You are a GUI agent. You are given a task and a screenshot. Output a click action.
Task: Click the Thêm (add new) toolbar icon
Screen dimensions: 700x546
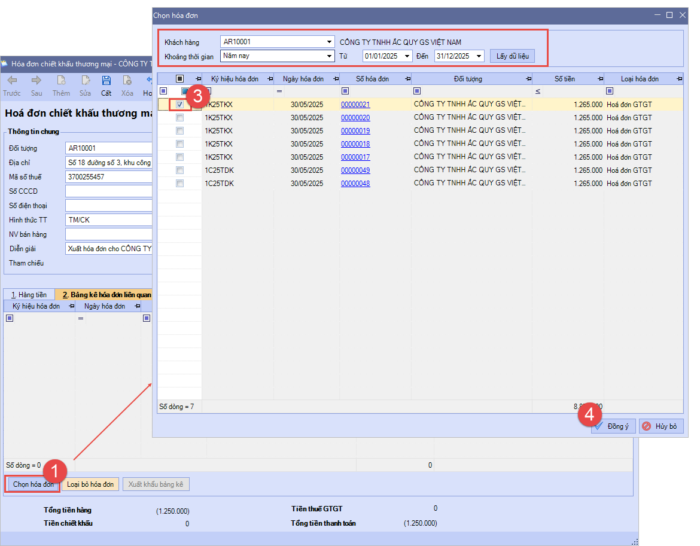coord(60,81)
